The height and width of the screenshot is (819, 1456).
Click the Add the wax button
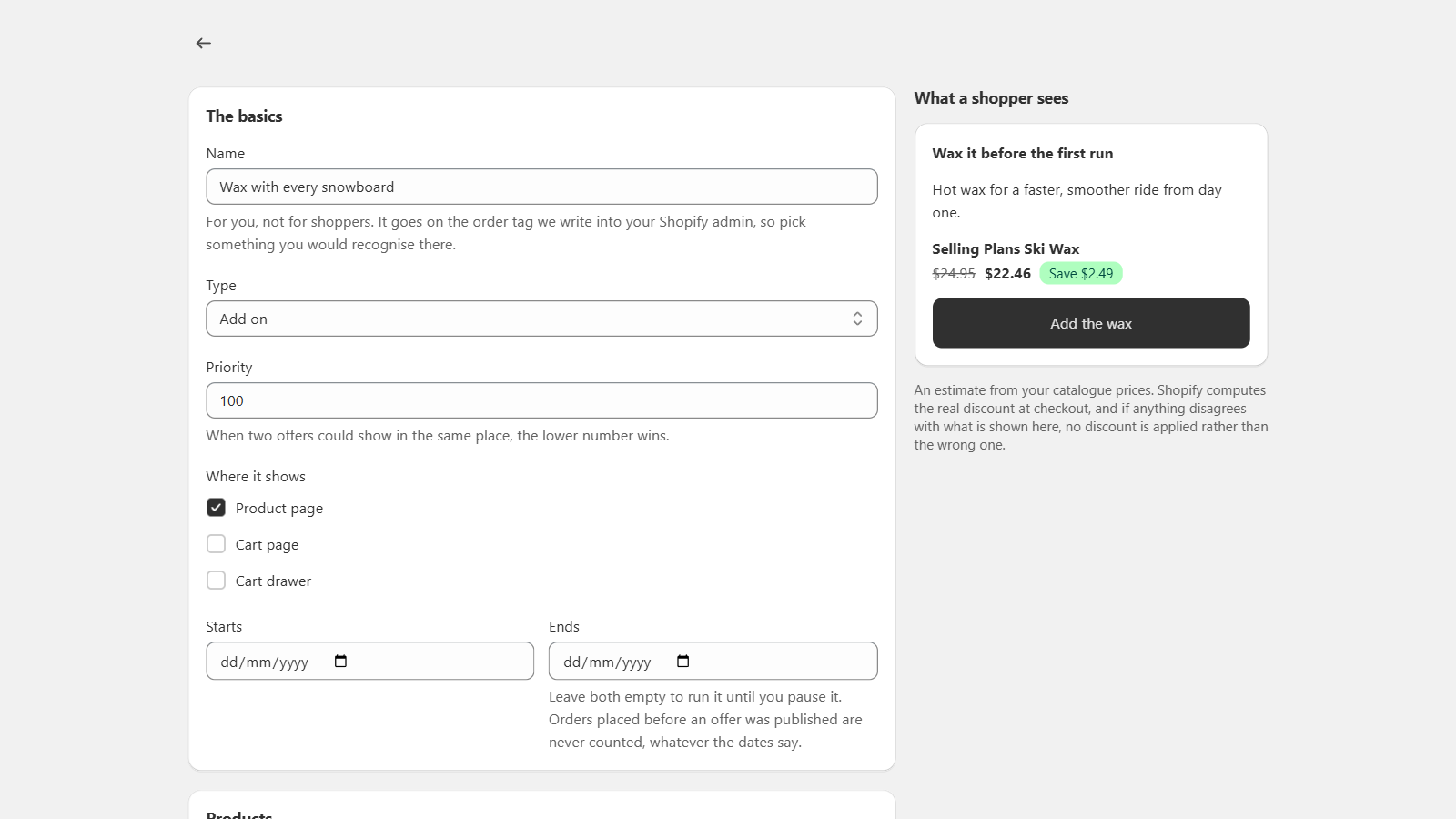pyautogui.click(x=1091, y=323)
